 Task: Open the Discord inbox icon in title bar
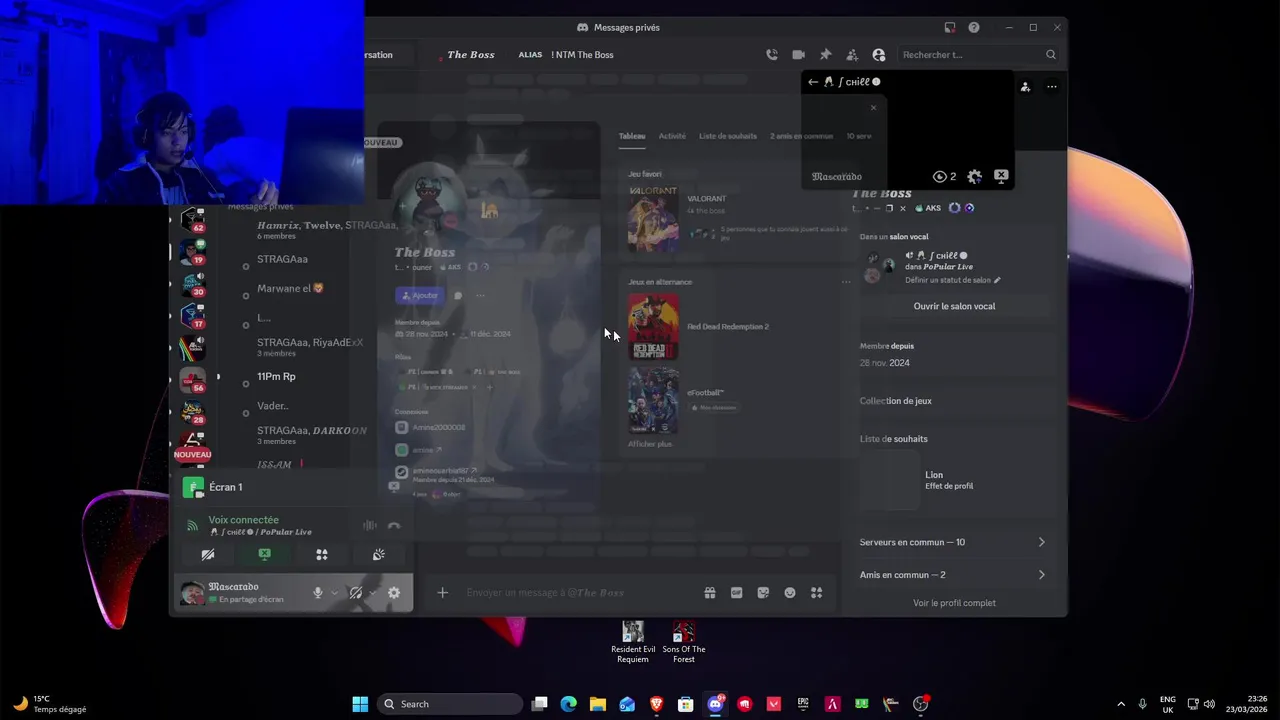[949, 27]
